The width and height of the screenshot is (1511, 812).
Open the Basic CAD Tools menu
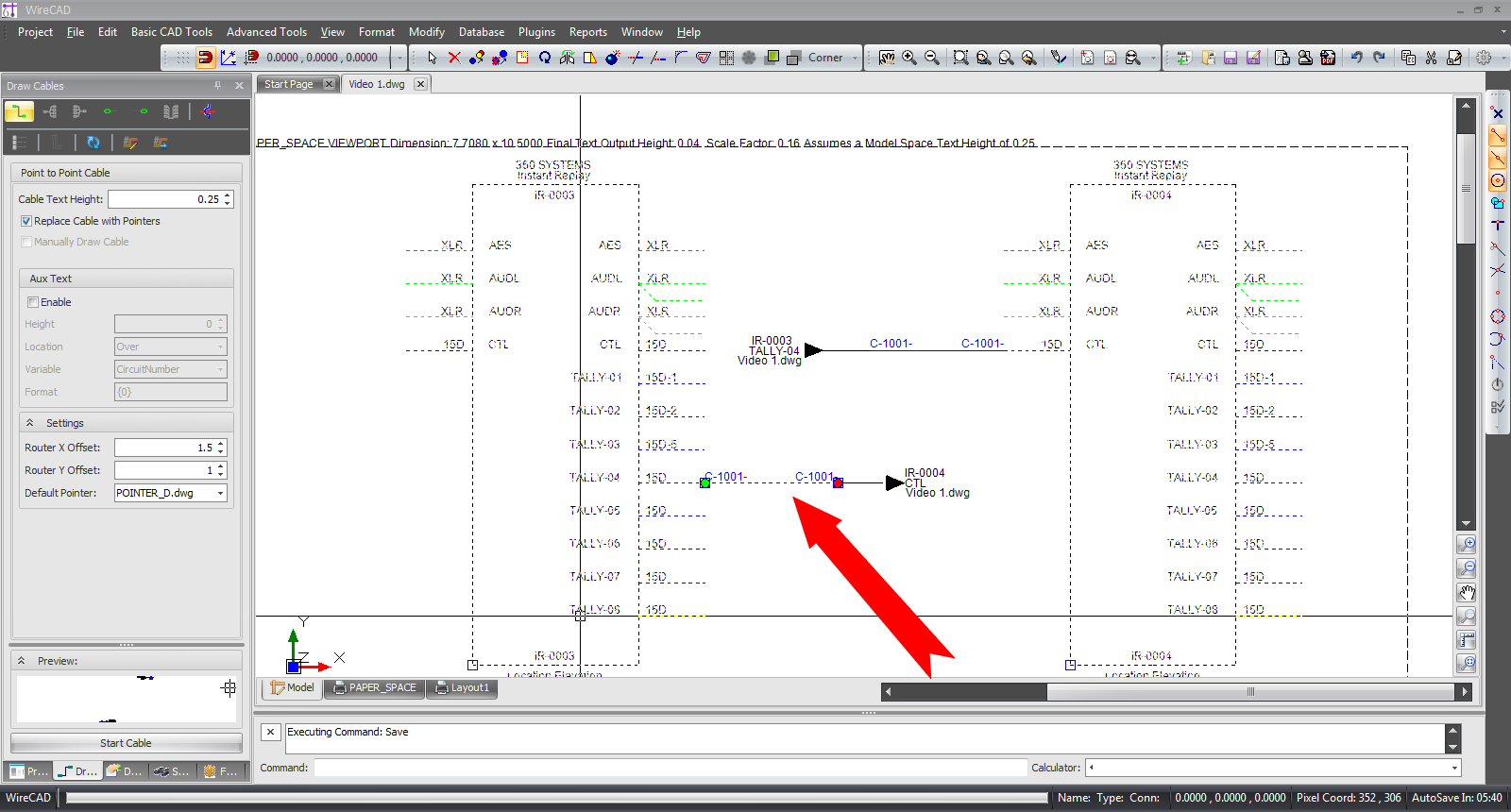[172, 32]
